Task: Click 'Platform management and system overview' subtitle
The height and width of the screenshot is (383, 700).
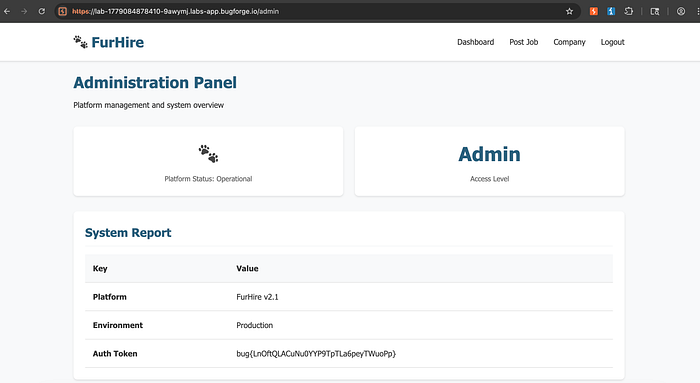Action: tap(149, 105)
